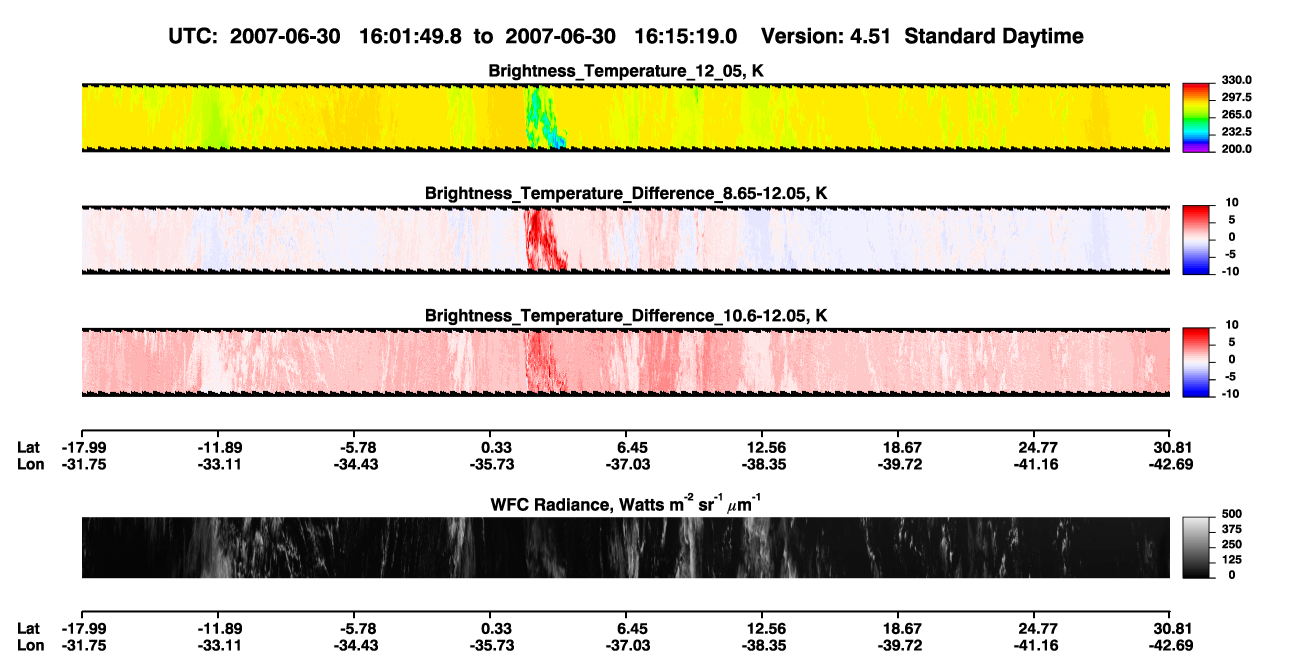Click latitude 30.81 on the axis under the 10.6-12.05 strip
This screenshot has height=667, width=1300.
coord(1170,447)
